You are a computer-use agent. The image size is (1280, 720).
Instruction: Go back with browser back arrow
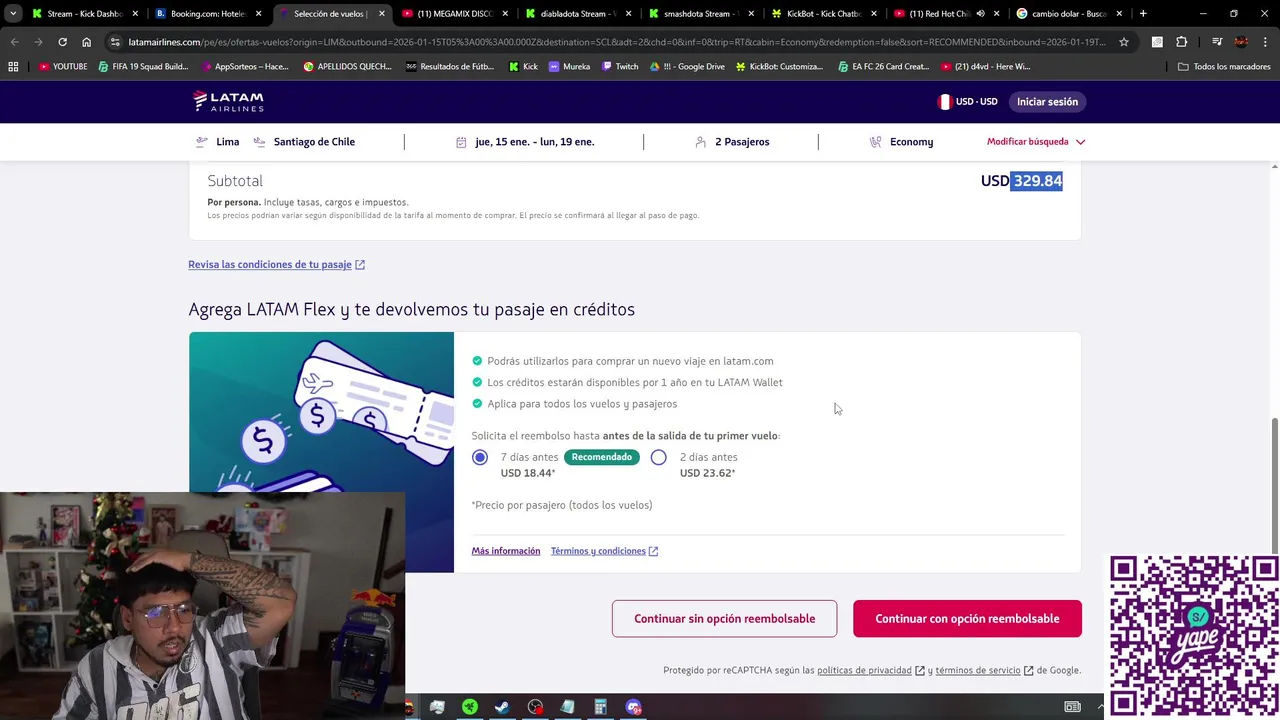click(14, 42)
